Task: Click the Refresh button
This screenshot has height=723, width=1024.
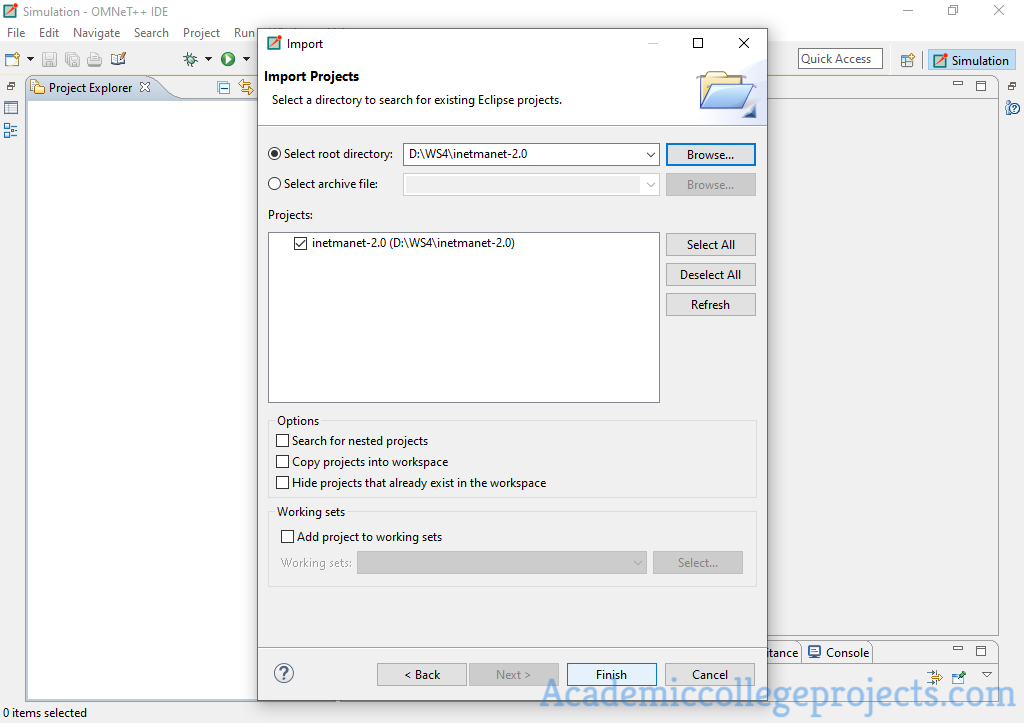Action: (x=711, y=305)
